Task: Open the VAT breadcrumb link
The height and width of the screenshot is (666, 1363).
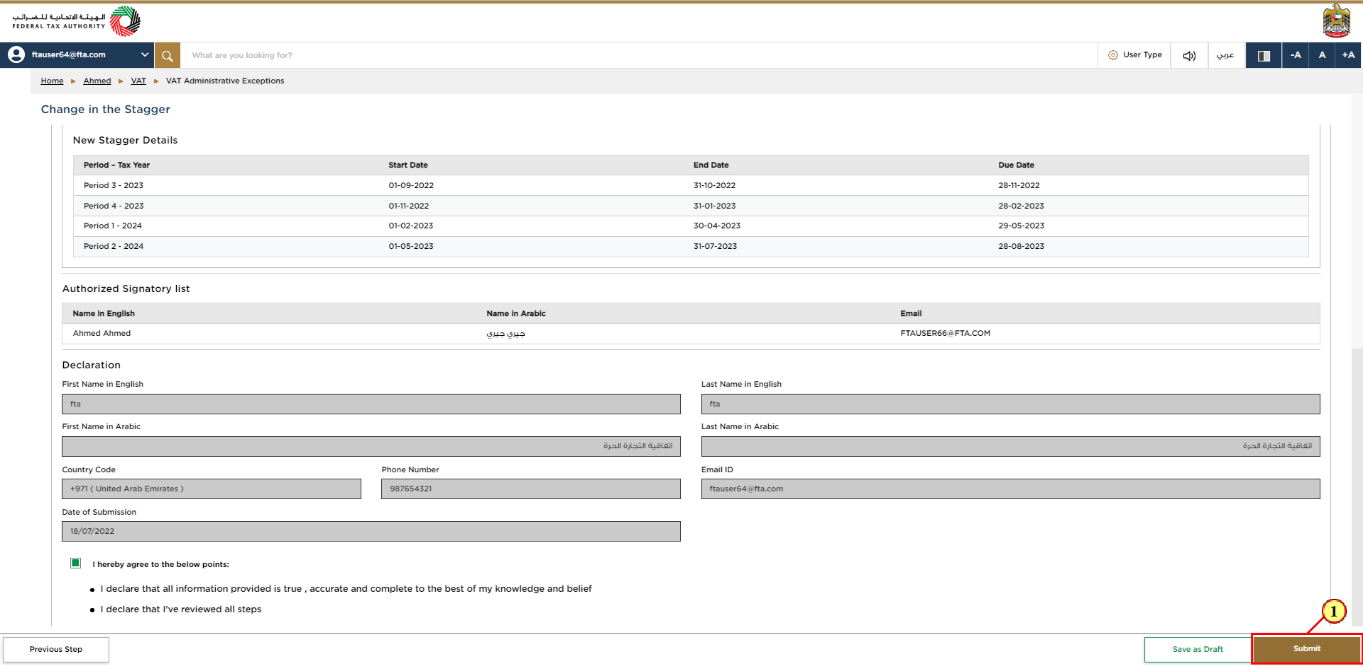Action: [x=138, y=81]
